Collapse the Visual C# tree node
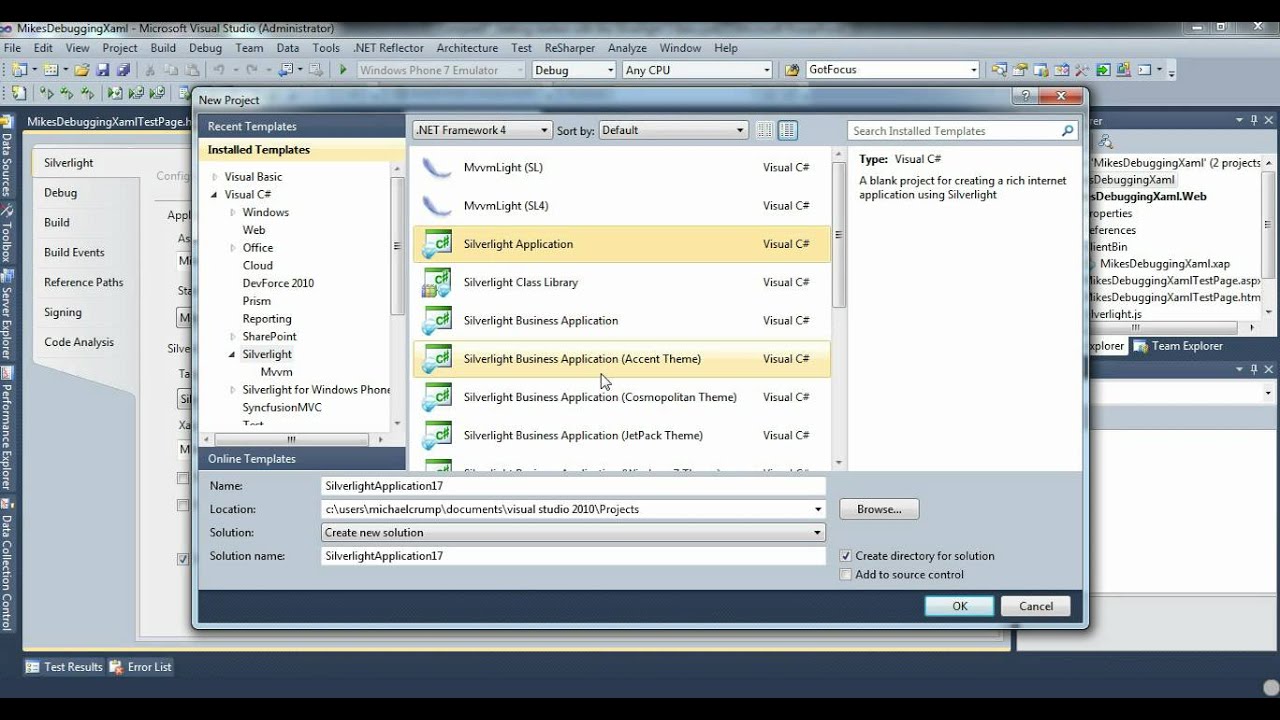Viewport: 1280px width, 720px height. [x=214, y=195]
